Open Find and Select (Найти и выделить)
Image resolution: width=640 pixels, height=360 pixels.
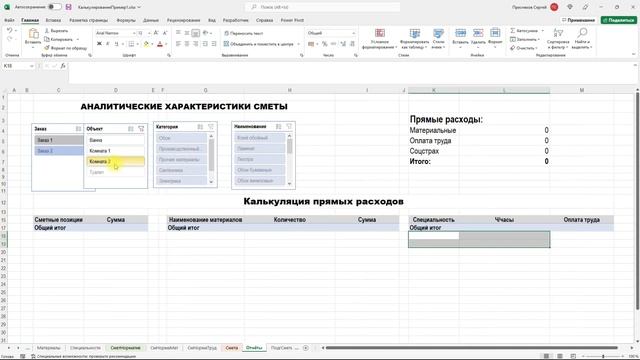582,39
